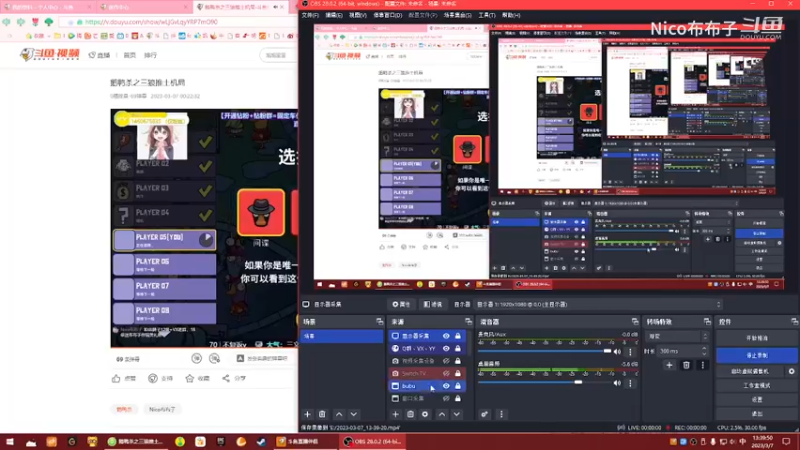
Task: Open Steam from Windows taskbar
Action: (261, 442)
